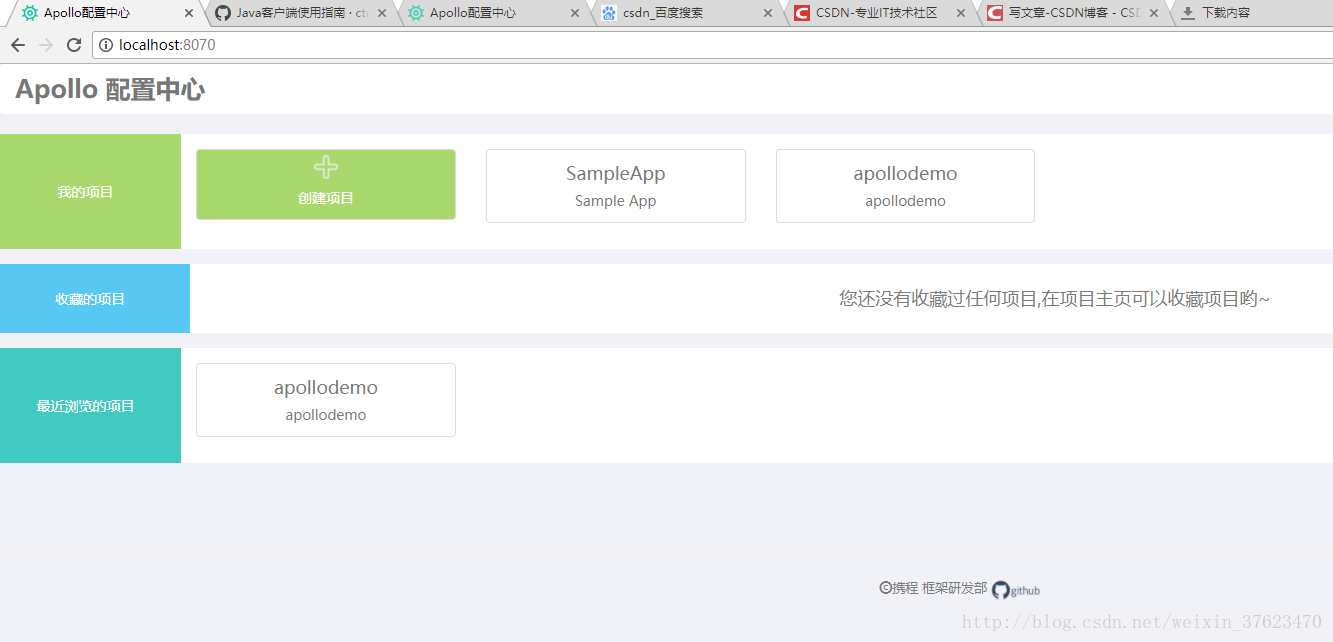Open apollodemo card under 最近浏览的项目

point(326,400)
